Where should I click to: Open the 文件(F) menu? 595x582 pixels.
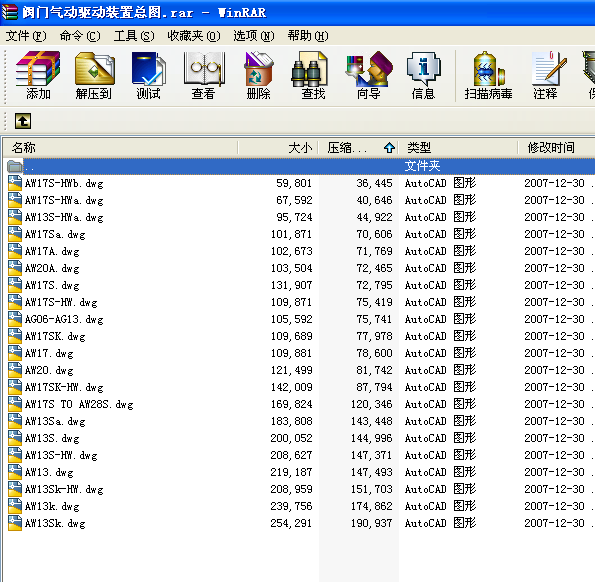(x=26, y=36)
